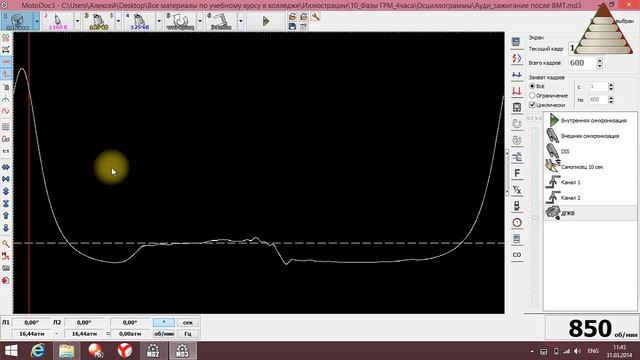
Task: Adjust 'Всего кадров' 600 stepper arrows
Action: pos(599,63)
